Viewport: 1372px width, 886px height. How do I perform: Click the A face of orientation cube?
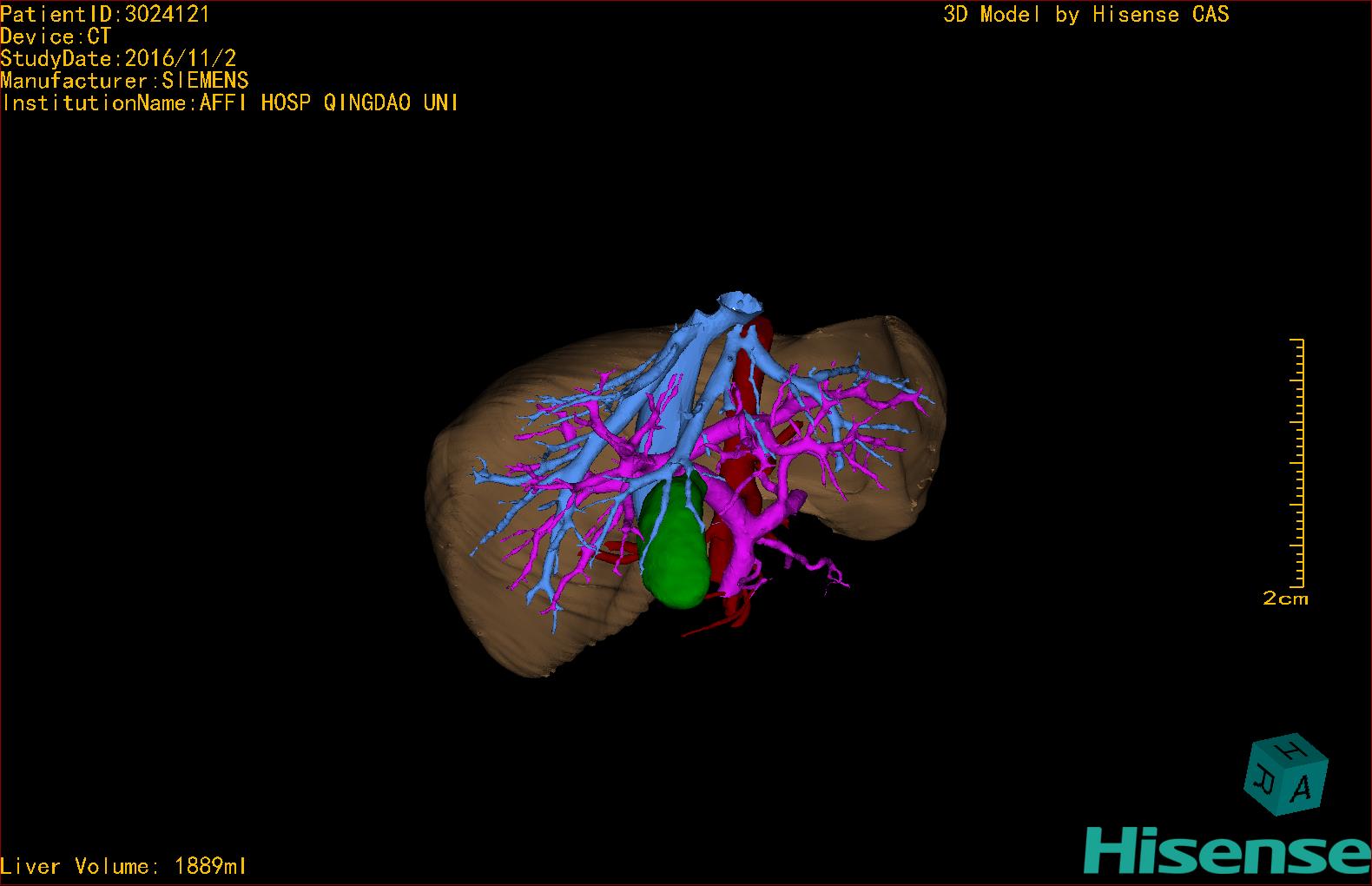pos(1301,788)
